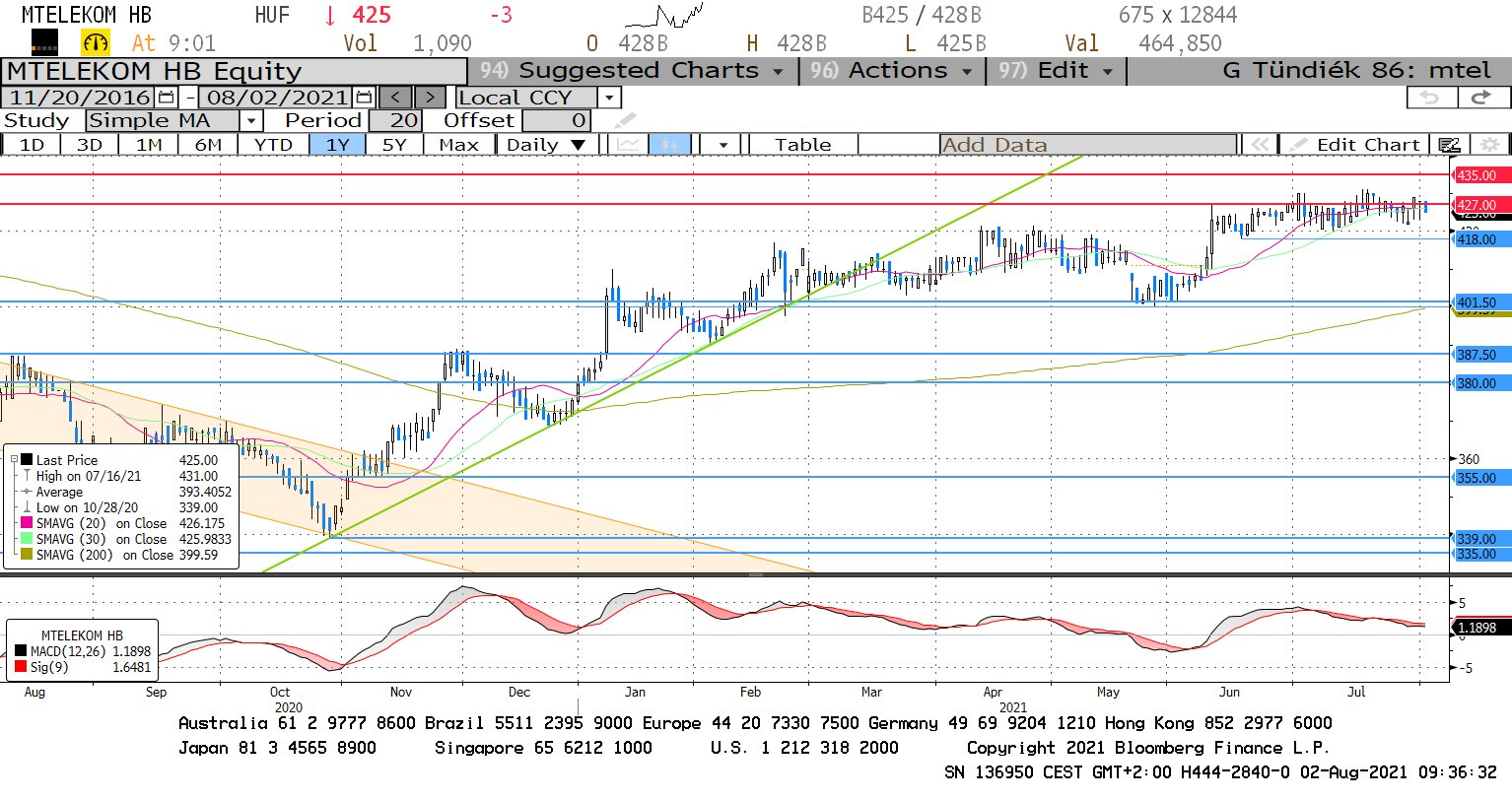Viewport: 1512px width, 801px height.
Task: Click the Sig(9) red color swatch
Action: 21,667
